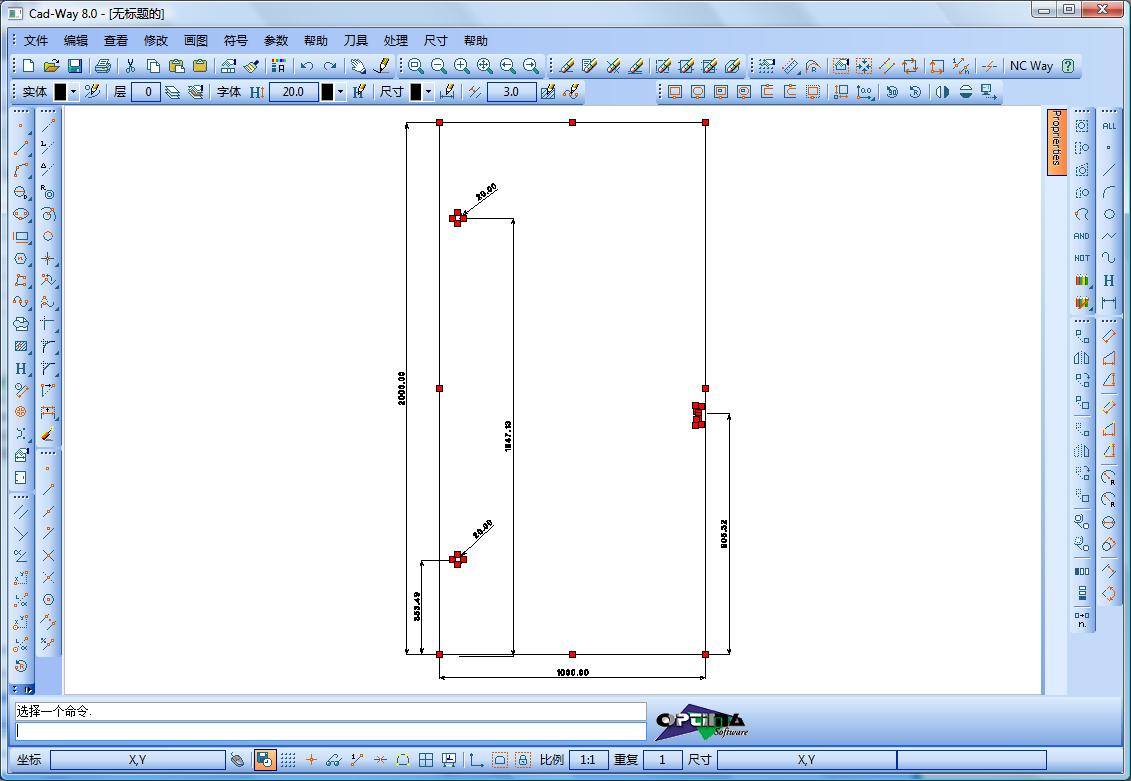Select the rectangle drawing tool
Image resolution: width=1131 pixels, height=781 pixels.
click(21, 237)
